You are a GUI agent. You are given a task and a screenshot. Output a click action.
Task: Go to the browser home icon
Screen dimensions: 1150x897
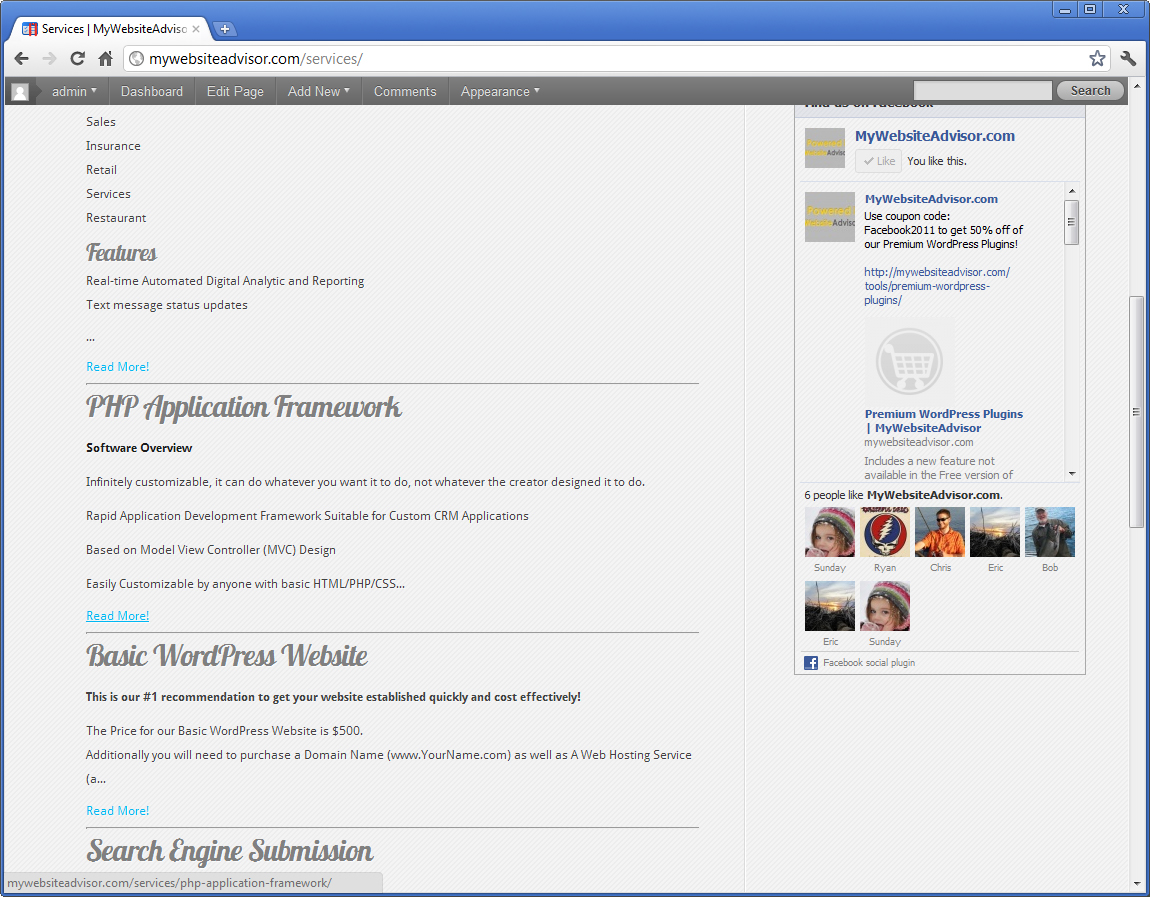[x=106, y=59]
